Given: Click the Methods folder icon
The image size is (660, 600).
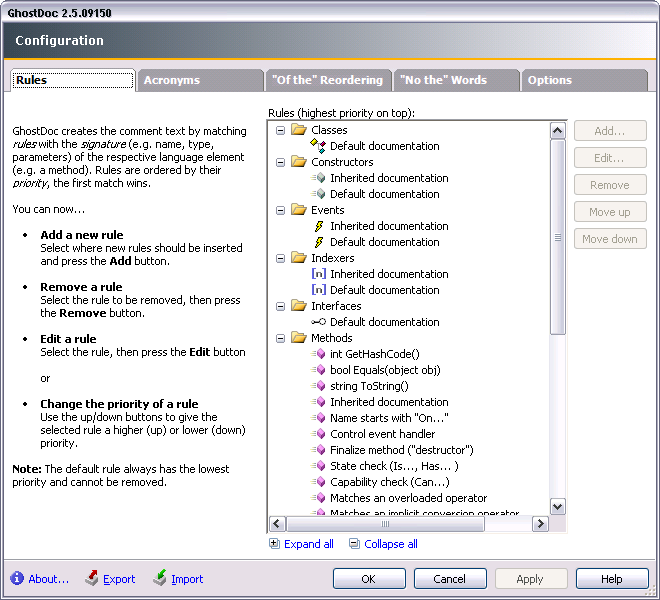Looking at the screenshot, I should tap(299, 337).
